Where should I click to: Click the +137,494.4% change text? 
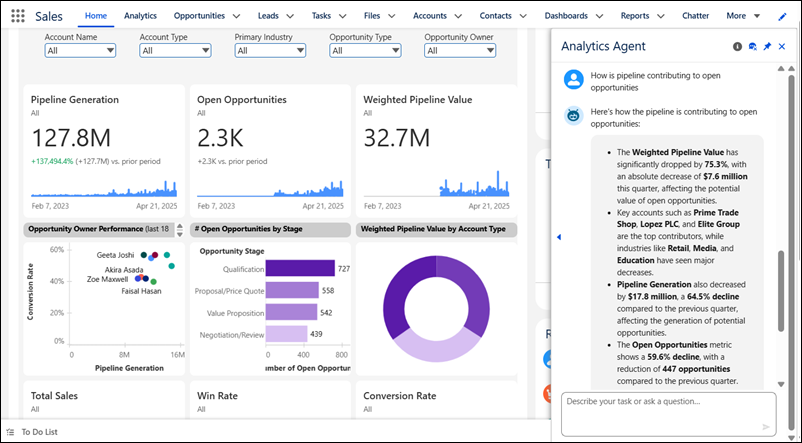coord(52,161)
